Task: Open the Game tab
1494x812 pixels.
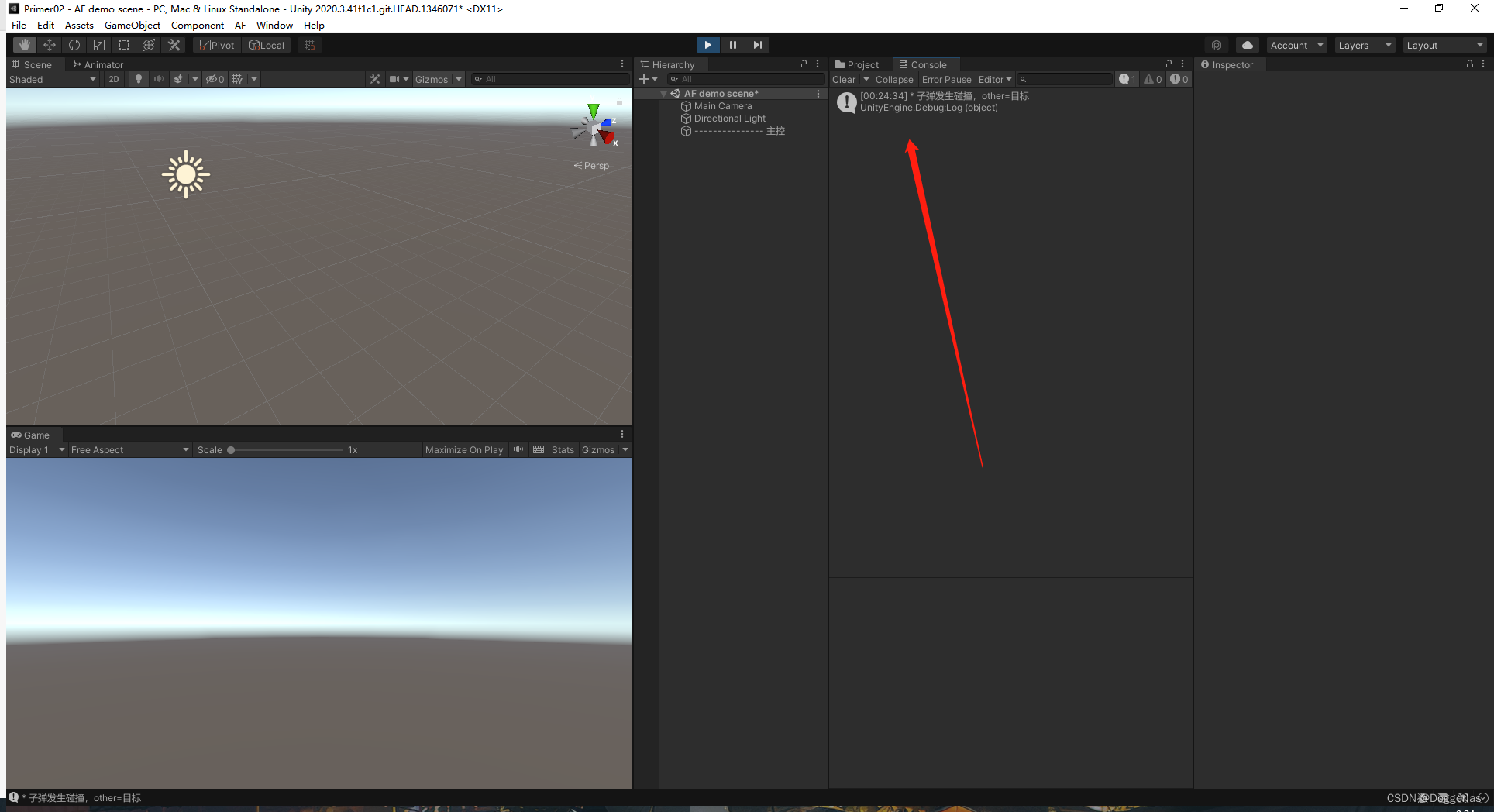Action: pyautogui.click(x=31, y=435)
